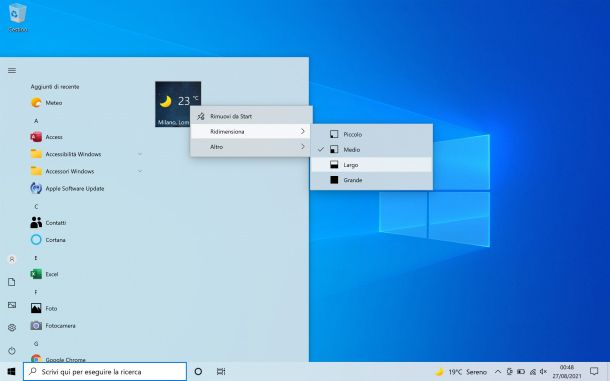
Task: Expand the Accessibilità Windows folder chevron
Action: (x=140, y=154)
